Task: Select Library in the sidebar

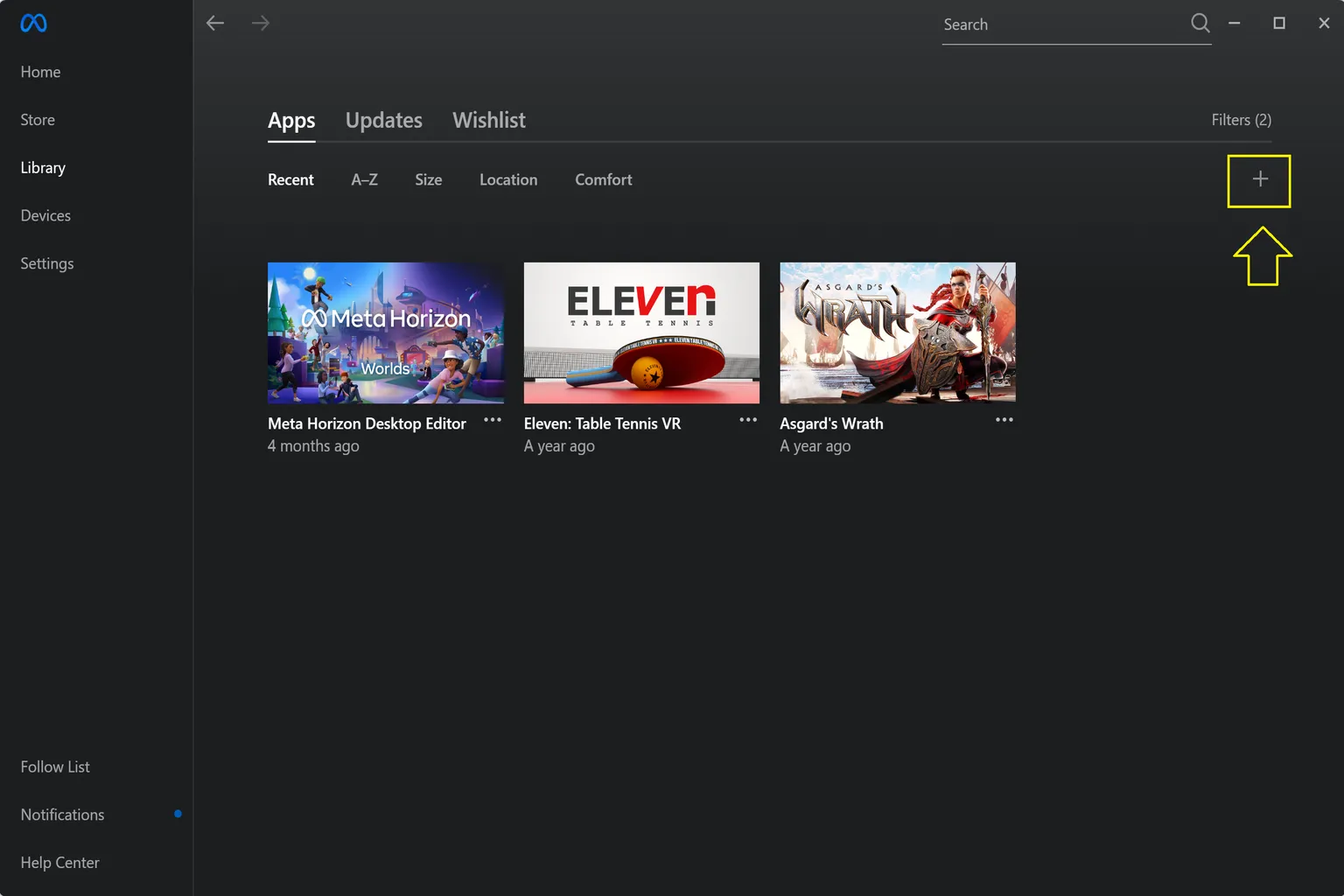Action: coord(43,168)
